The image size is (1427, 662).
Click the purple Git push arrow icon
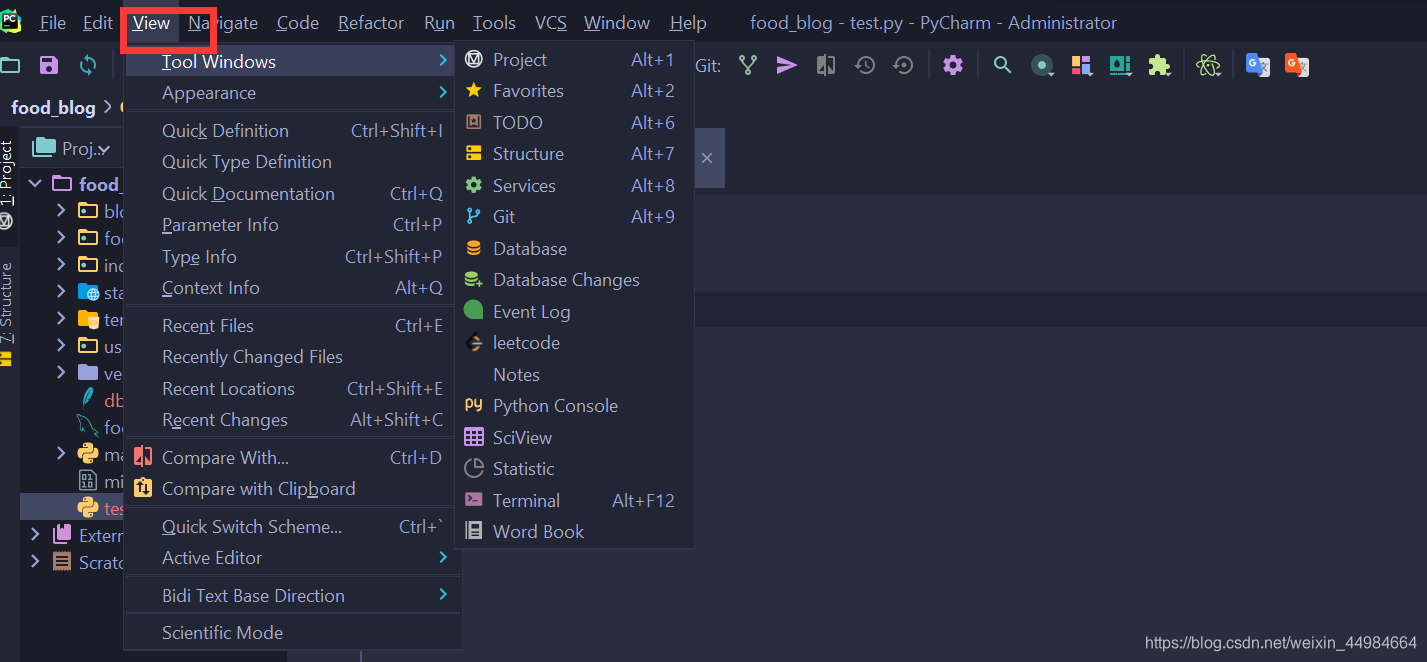coord(787,65)
